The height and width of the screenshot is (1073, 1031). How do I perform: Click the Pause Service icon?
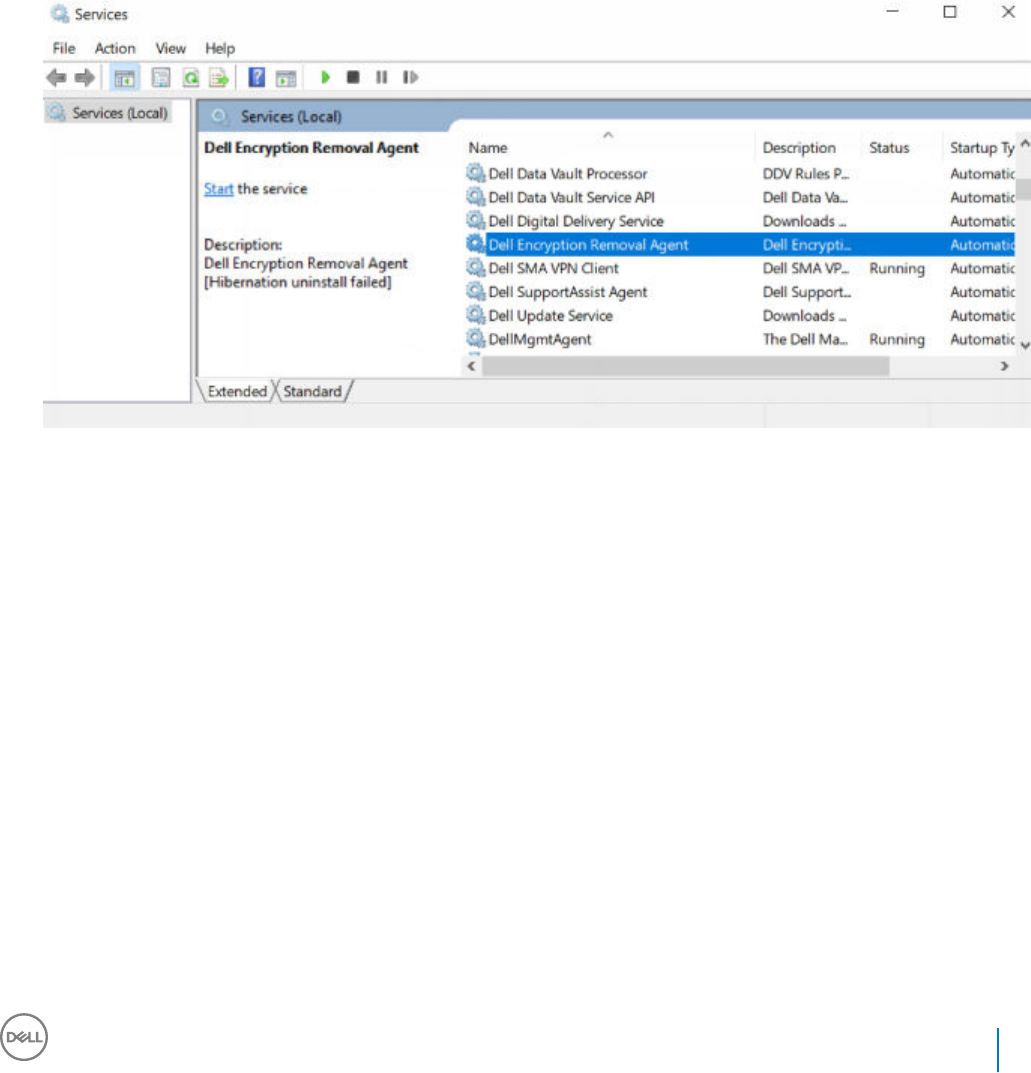click(x=382, y=77)
